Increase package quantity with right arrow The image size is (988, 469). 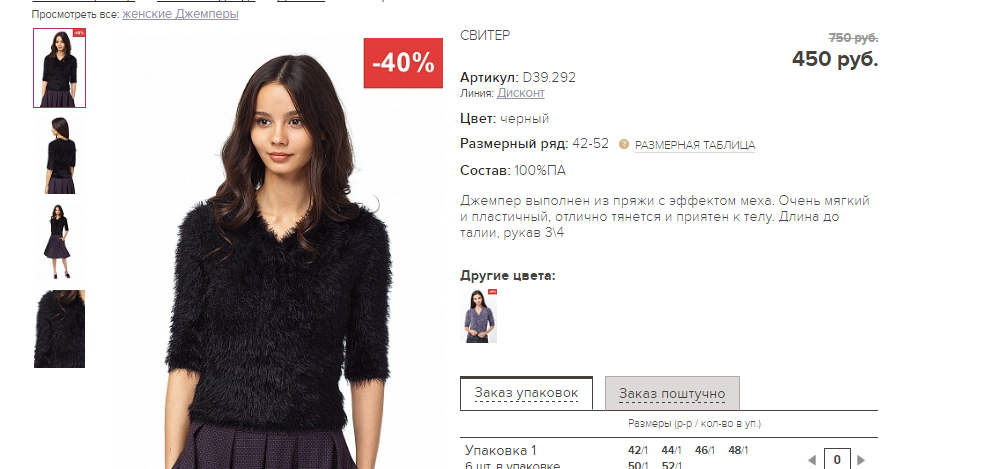click(x=861, y=460)
